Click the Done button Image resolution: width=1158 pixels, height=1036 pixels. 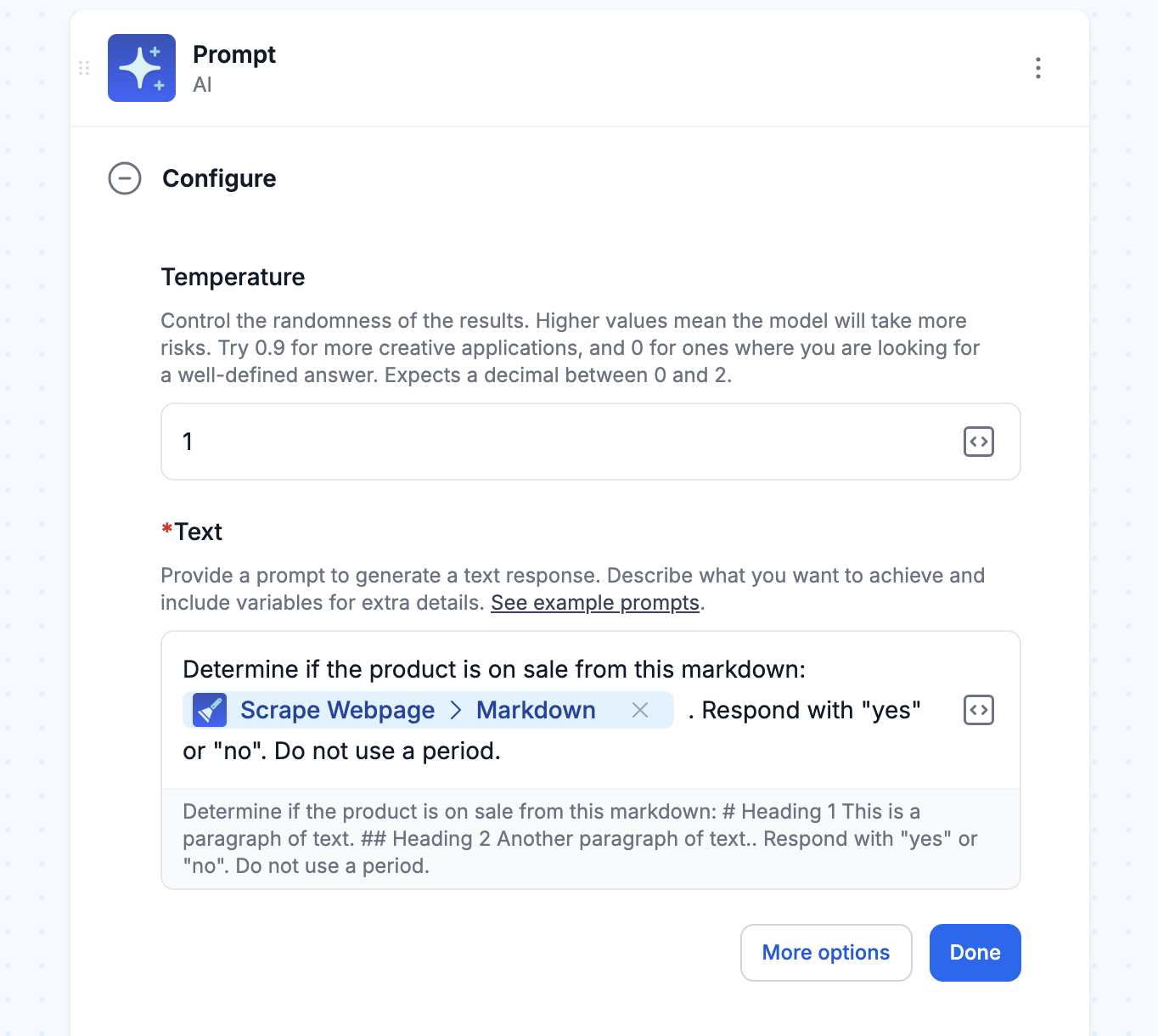point(975,953)
